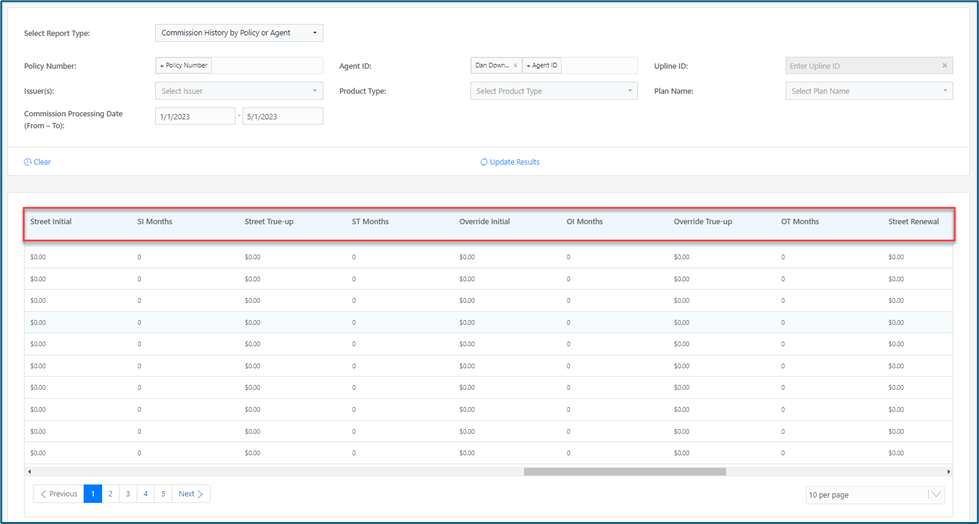
Task: Sort by OI Months column header
Action: [585, 221]
